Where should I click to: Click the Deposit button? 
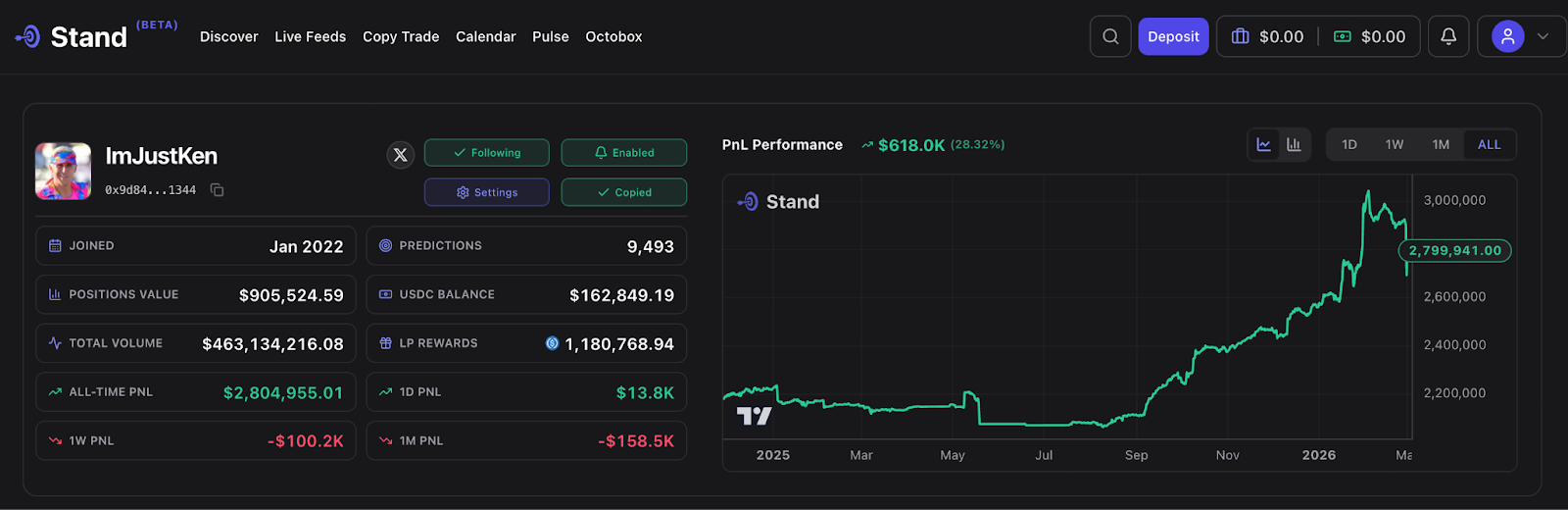[1173, 36]
